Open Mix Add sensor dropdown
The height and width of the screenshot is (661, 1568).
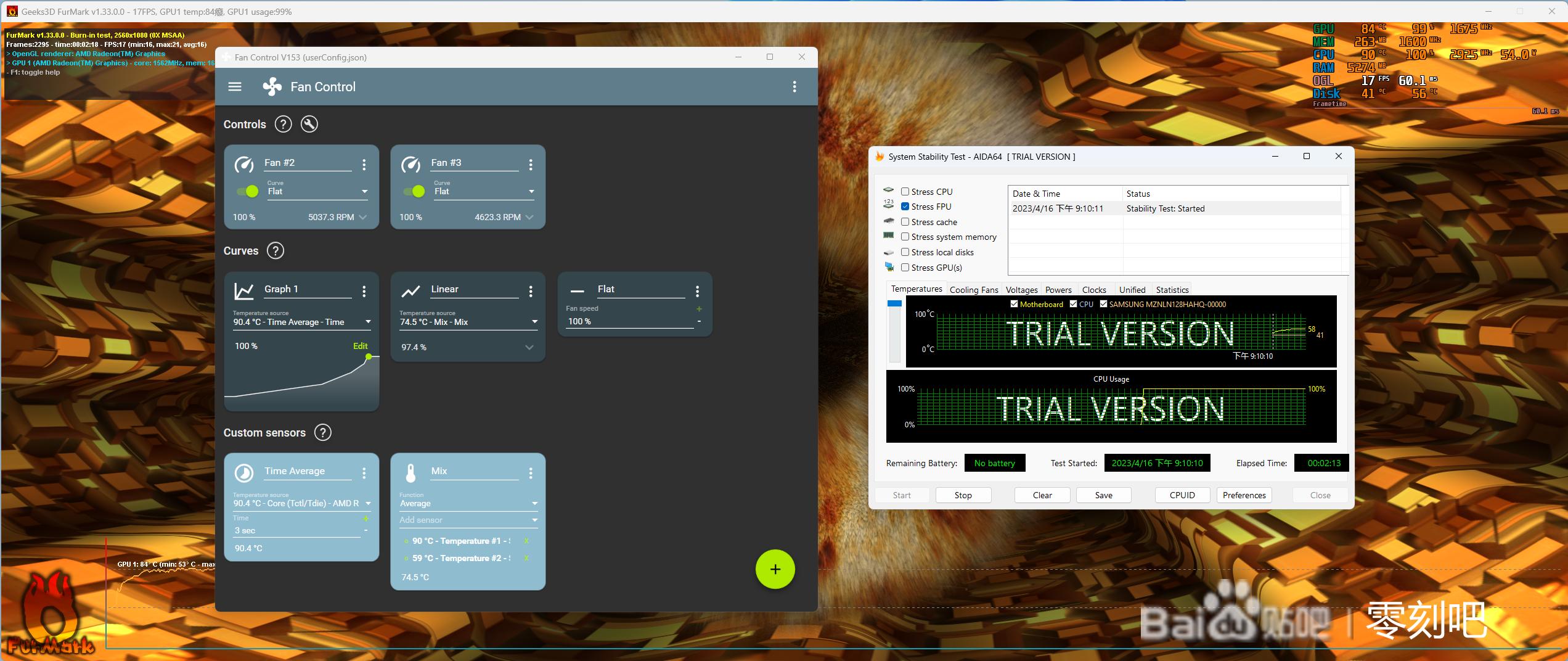pos(468,520)
